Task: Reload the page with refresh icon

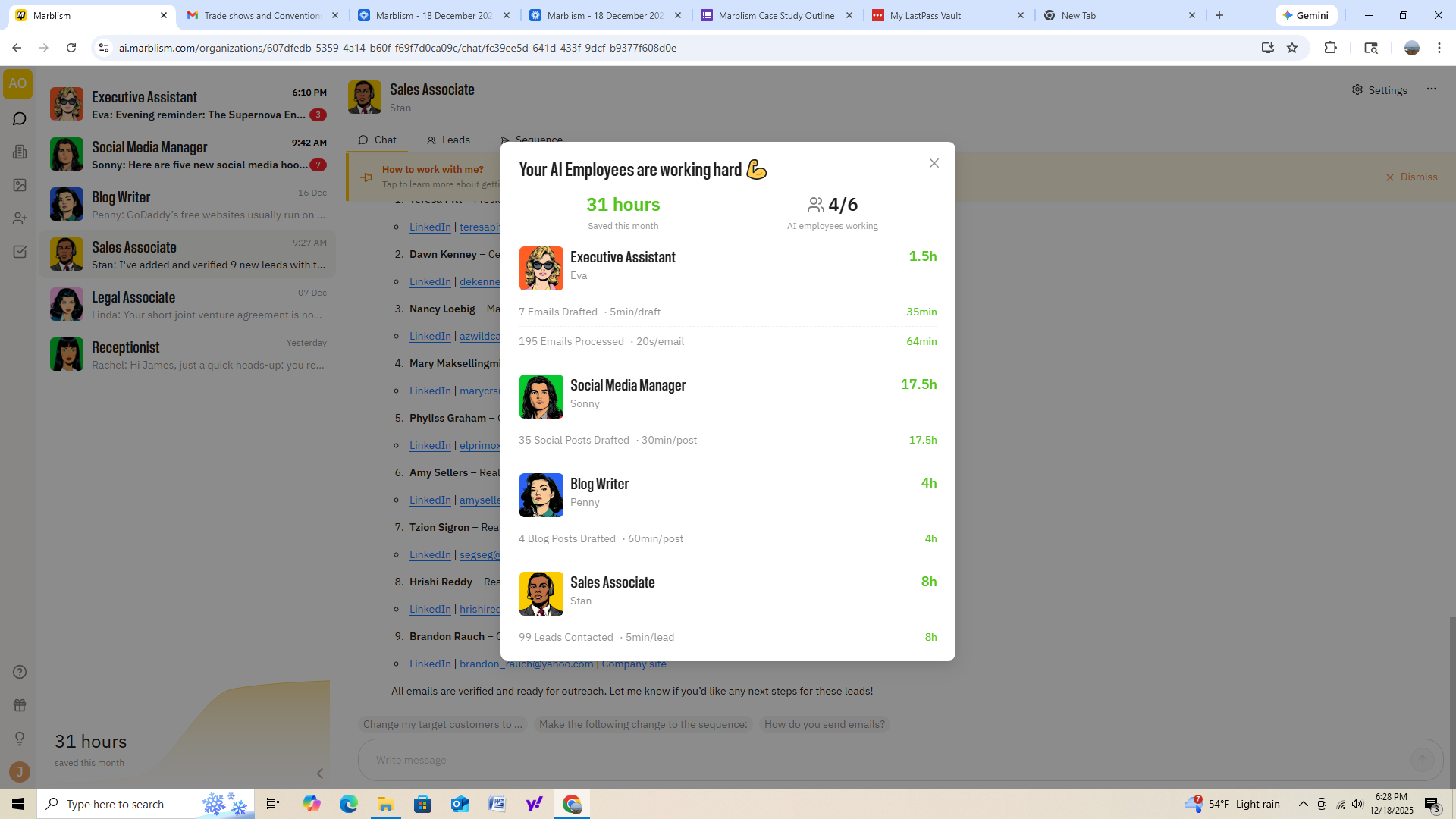Action: 71,48
